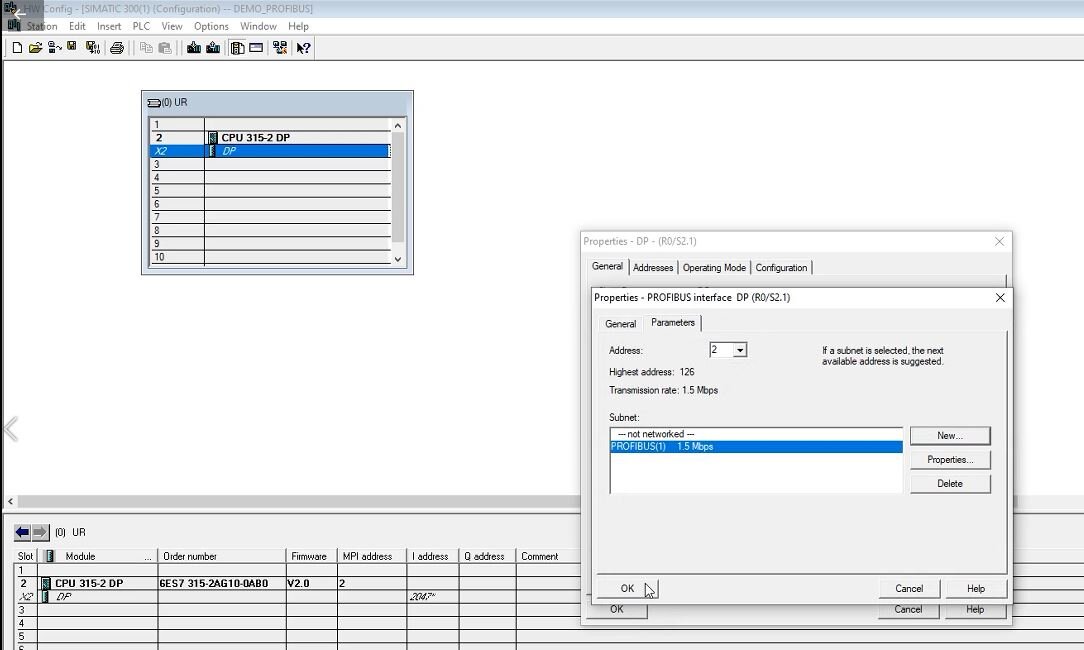Click the context Help arrow icon
The image size is (1084, 650).
point(303,48)
